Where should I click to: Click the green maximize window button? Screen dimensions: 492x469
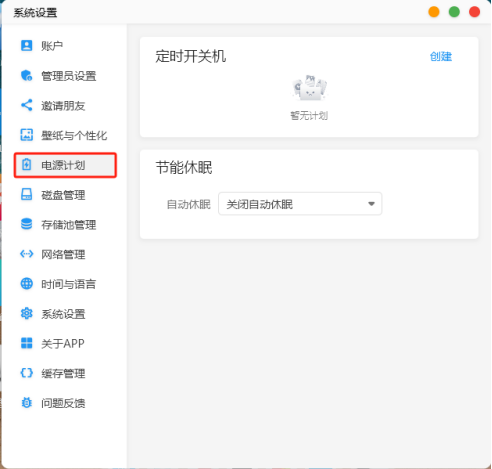click(x=454, y=12)
